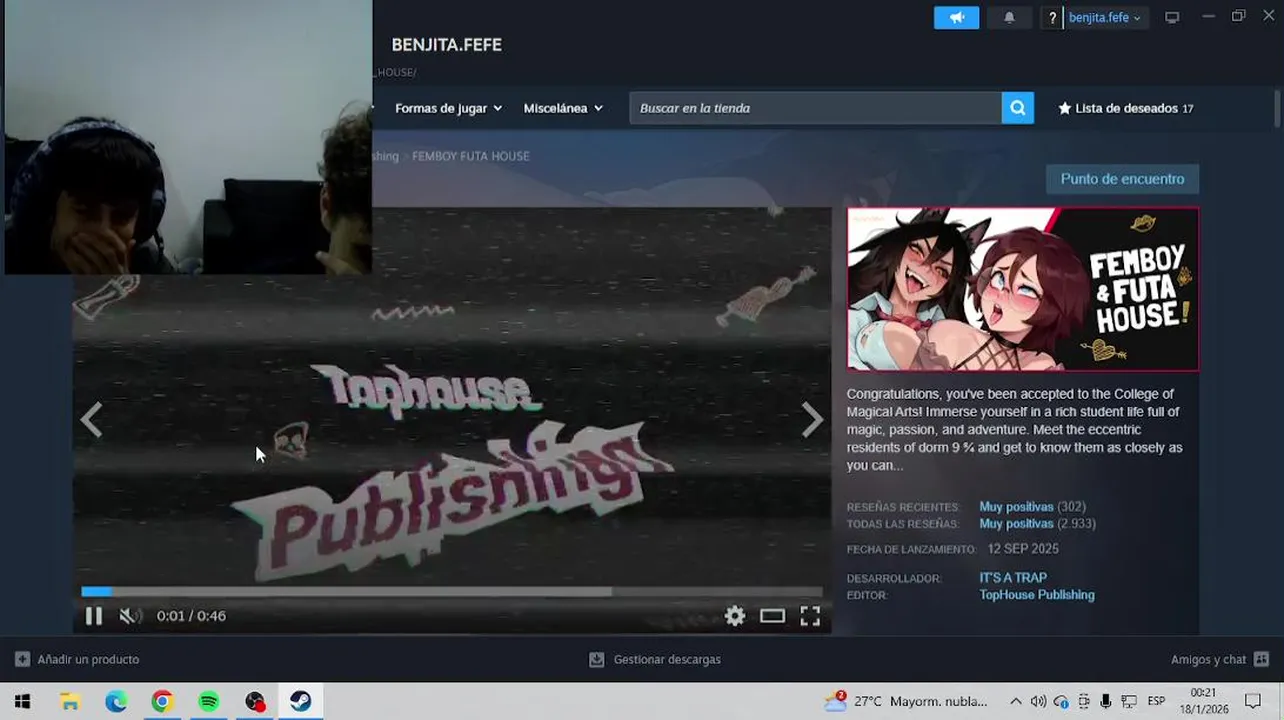Click the microphone tray icon
This screenshot has width=1284, height=720.
point(1106,701)
